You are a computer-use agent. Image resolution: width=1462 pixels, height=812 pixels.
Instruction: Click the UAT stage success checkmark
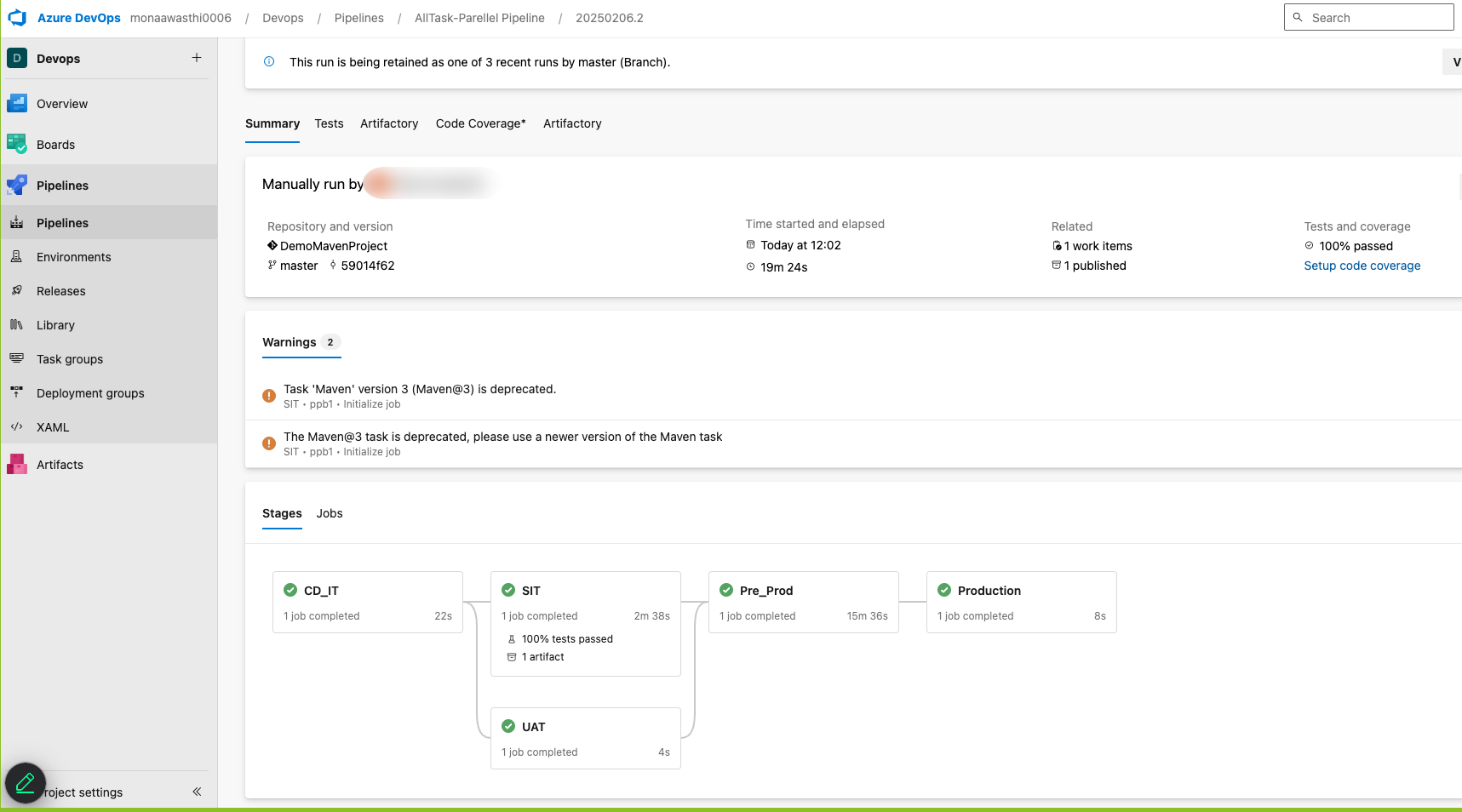coord(508,726)
